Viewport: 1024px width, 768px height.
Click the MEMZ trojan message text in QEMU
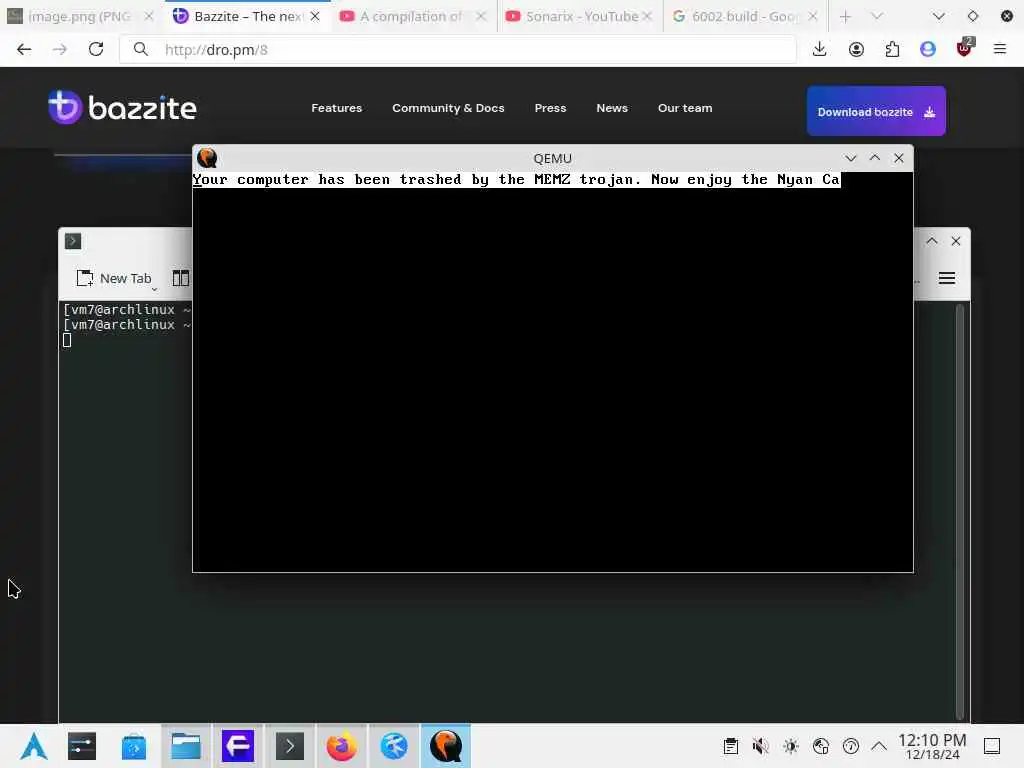(516, 180)
